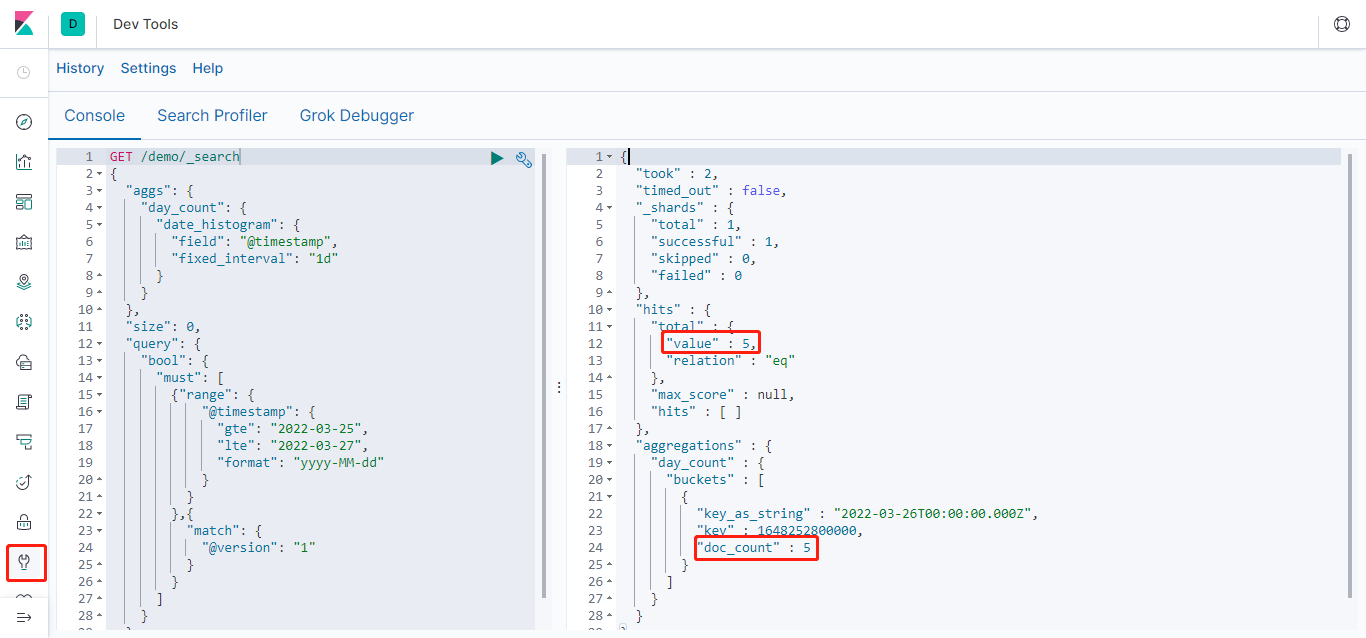1366x638 pixels.
Task: Collapse response root fold at line 1
Action: (610, 157)
